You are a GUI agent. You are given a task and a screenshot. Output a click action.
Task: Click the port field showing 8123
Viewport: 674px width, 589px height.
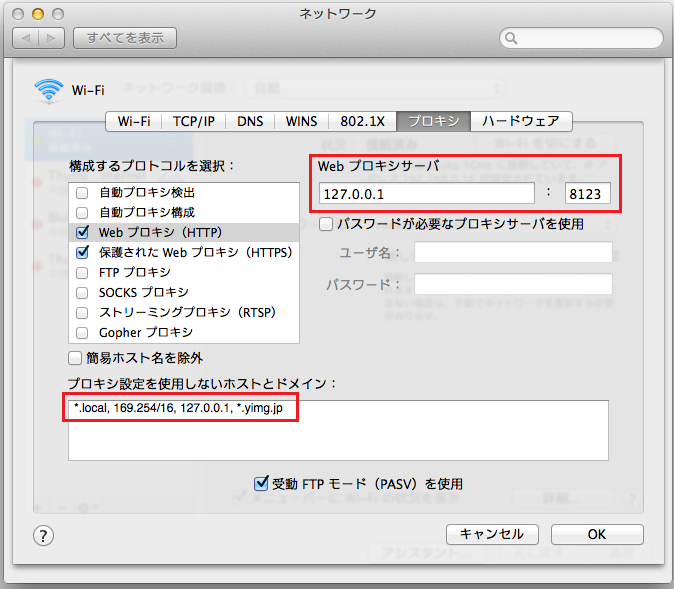tap(588, 193)
